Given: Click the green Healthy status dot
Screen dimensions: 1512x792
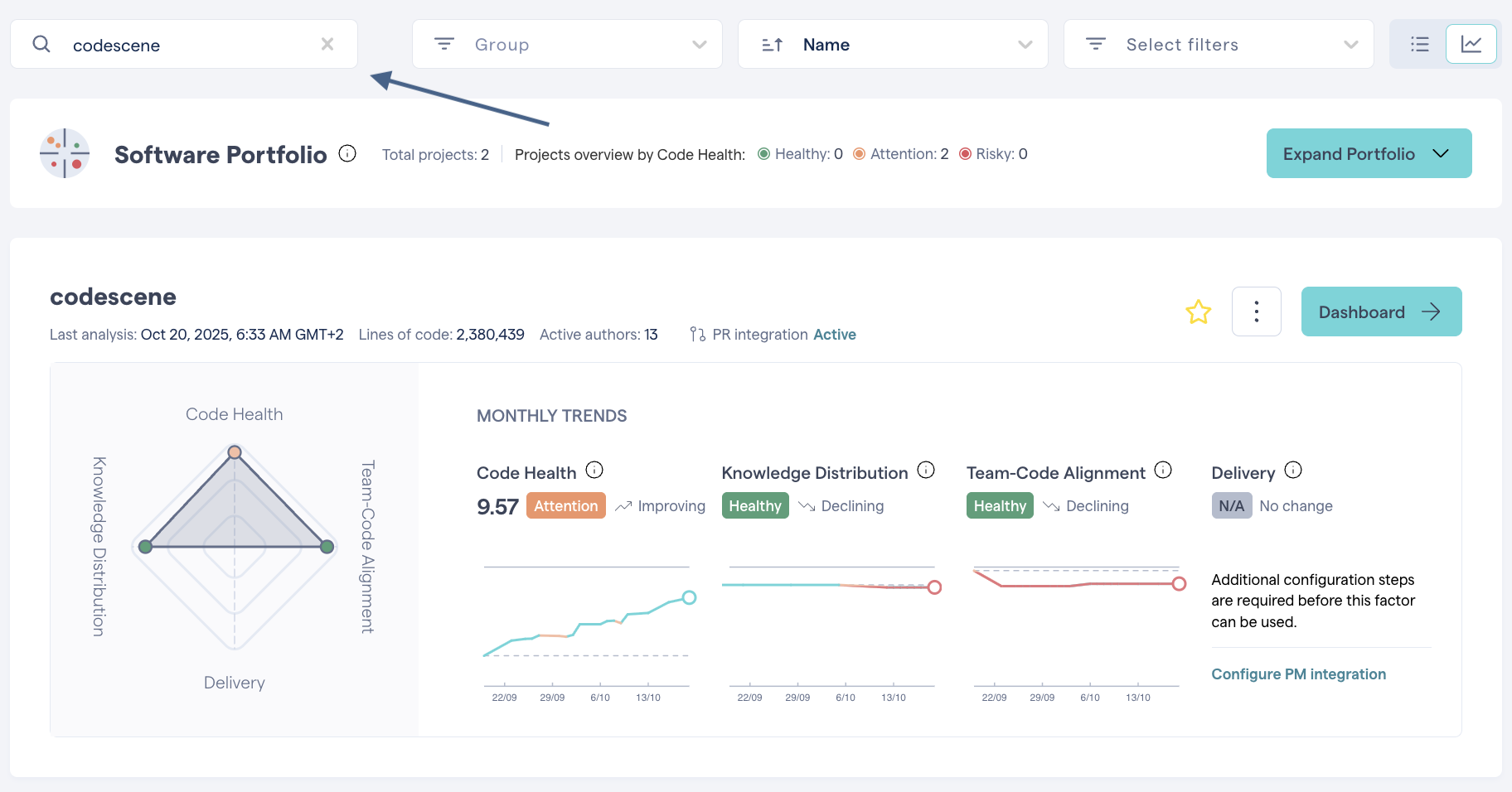Looking at the screenshot, I should [x=763, y=153].
